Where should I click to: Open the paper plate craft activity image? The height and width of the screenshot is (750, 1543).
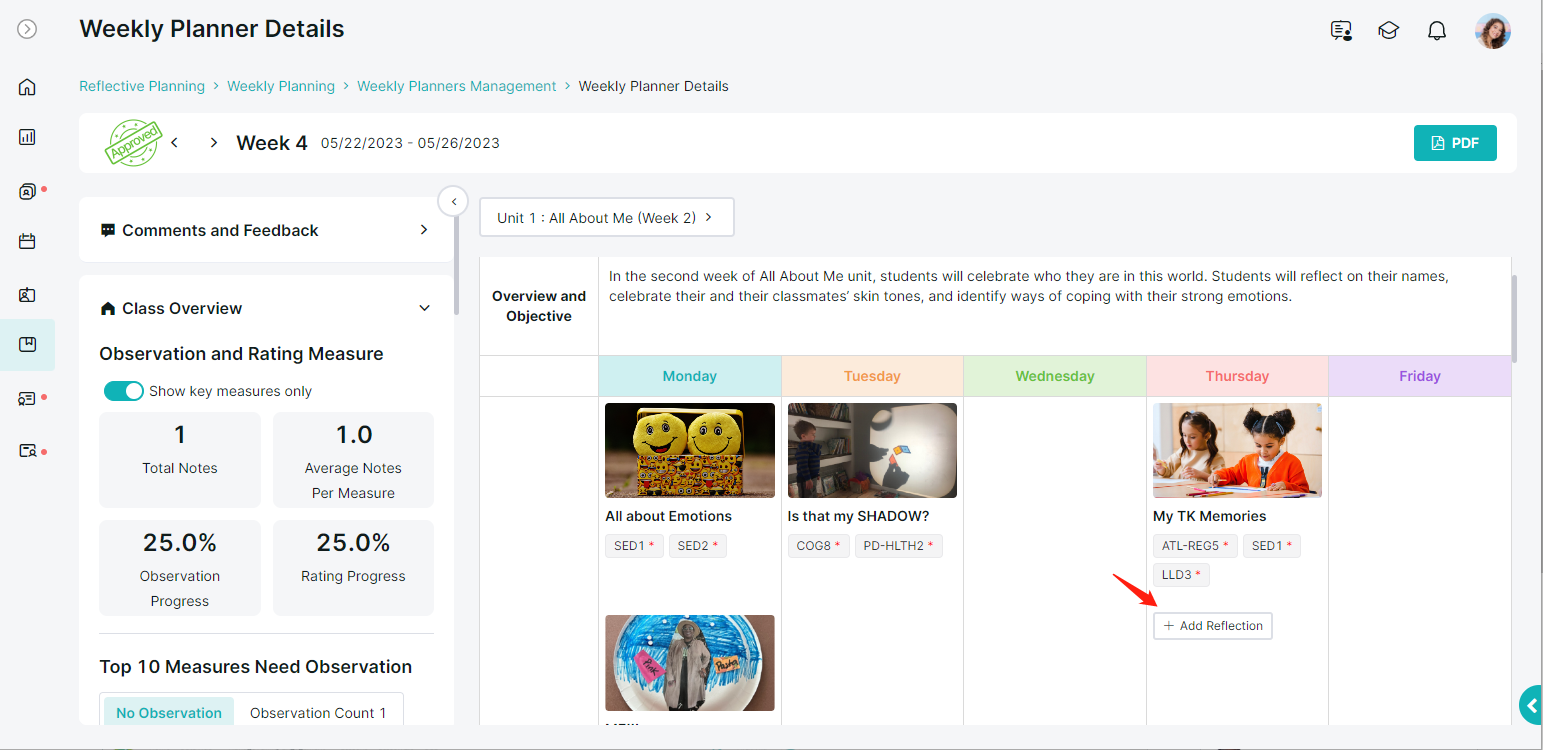[x=690, y=663]
